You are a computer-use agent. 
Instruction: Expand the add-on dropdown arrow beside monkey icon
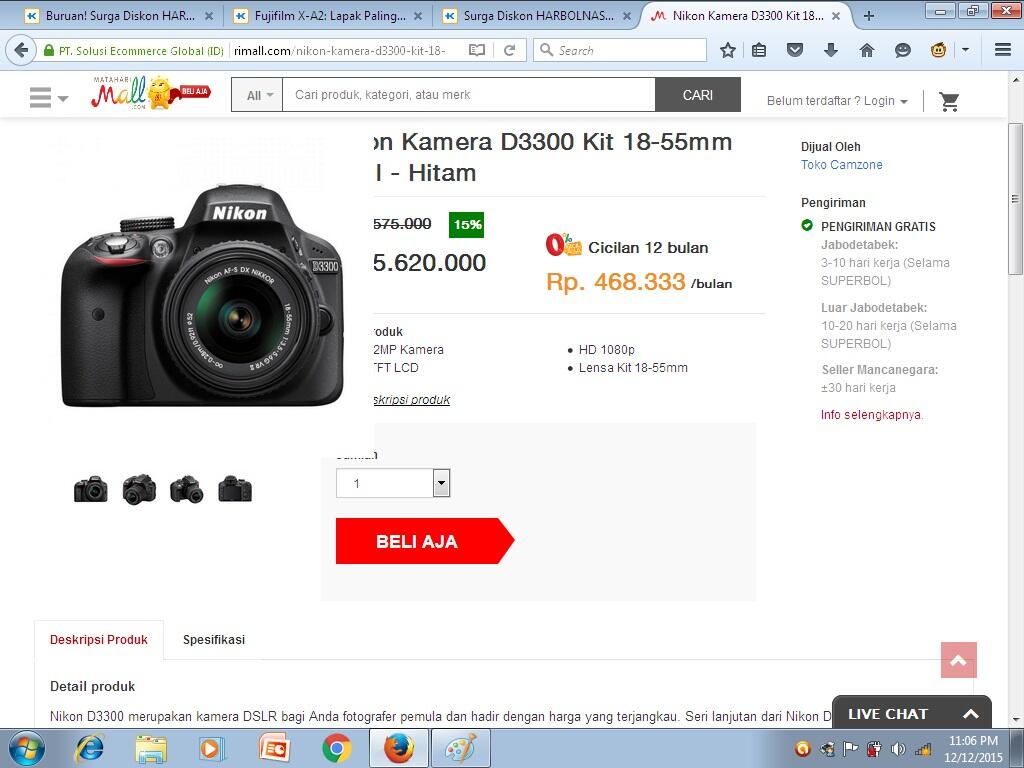coord(965,50)
